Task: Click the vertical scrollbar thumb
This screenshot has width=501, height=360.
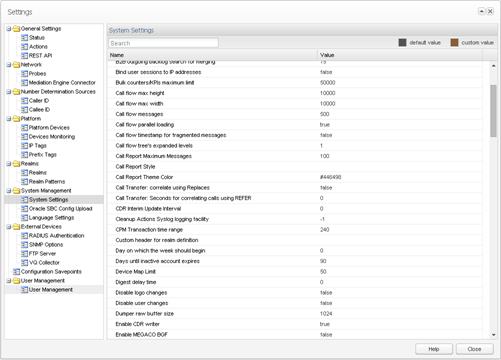Action: [x=493, y=111]
